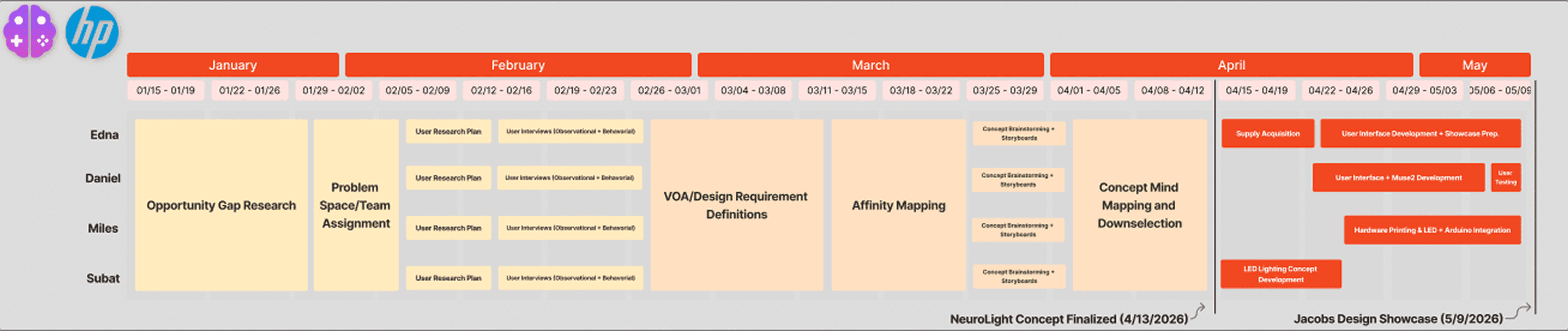This screenshot has height=331, width=1568.
Task: Click the 04/01 - 04/05 week cell
Action: [x=1088, y=91]
